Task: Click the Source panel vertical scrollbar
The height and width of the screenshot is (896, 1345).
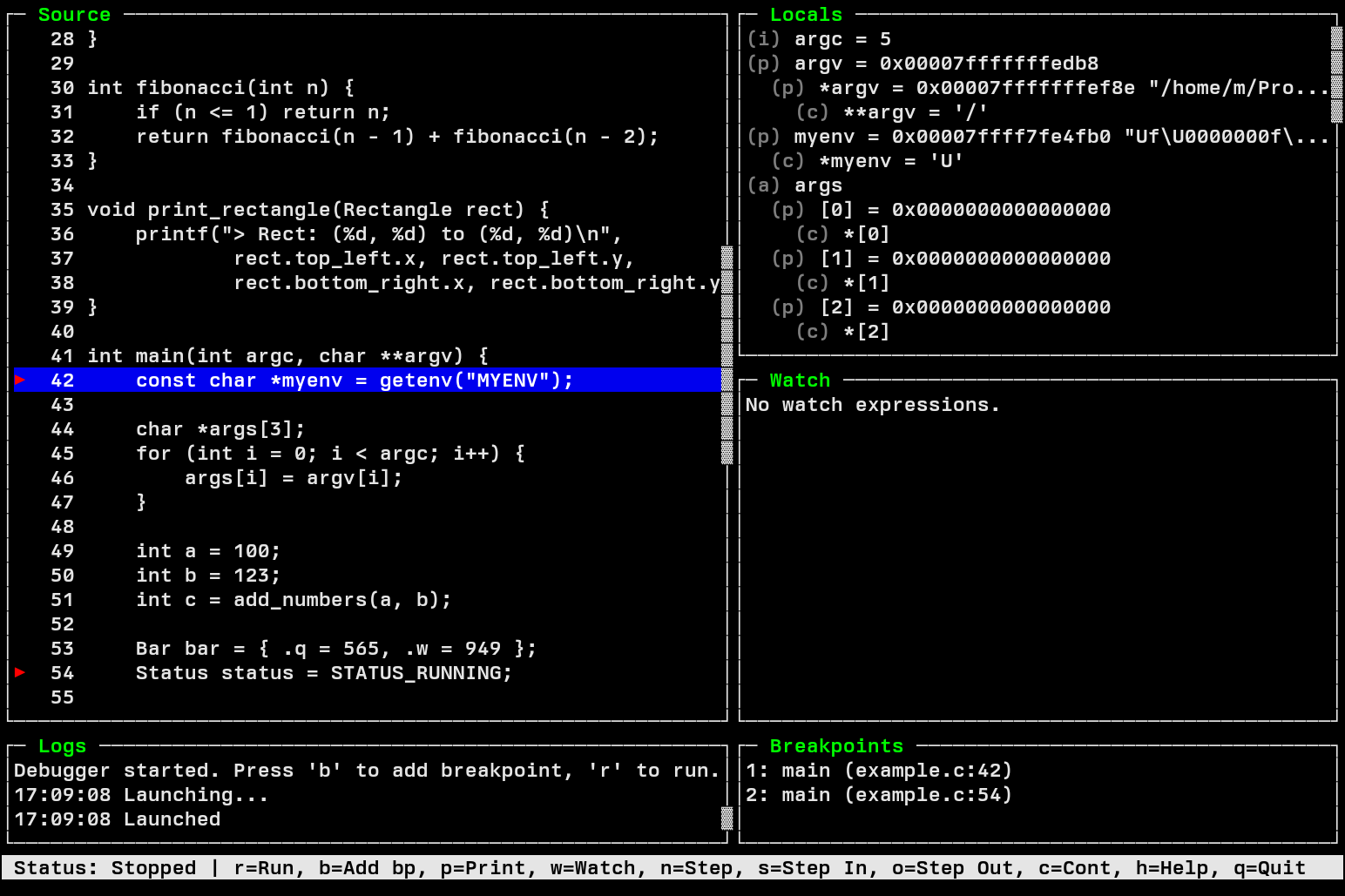Action: 727,355
